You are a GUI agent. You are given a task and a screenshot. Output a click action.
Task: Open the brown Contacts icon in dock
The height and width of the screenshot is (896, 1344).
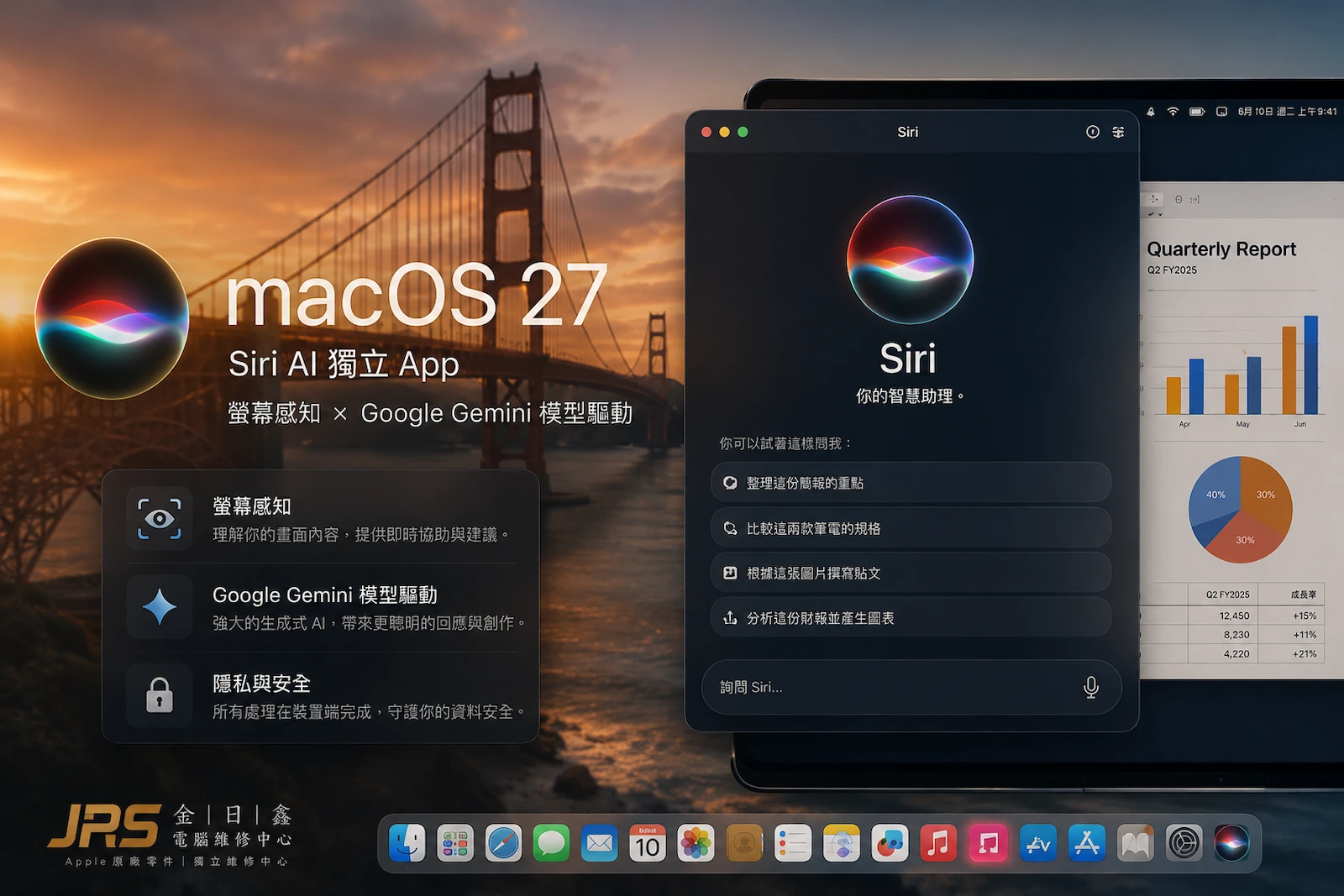tap(744, 843)
